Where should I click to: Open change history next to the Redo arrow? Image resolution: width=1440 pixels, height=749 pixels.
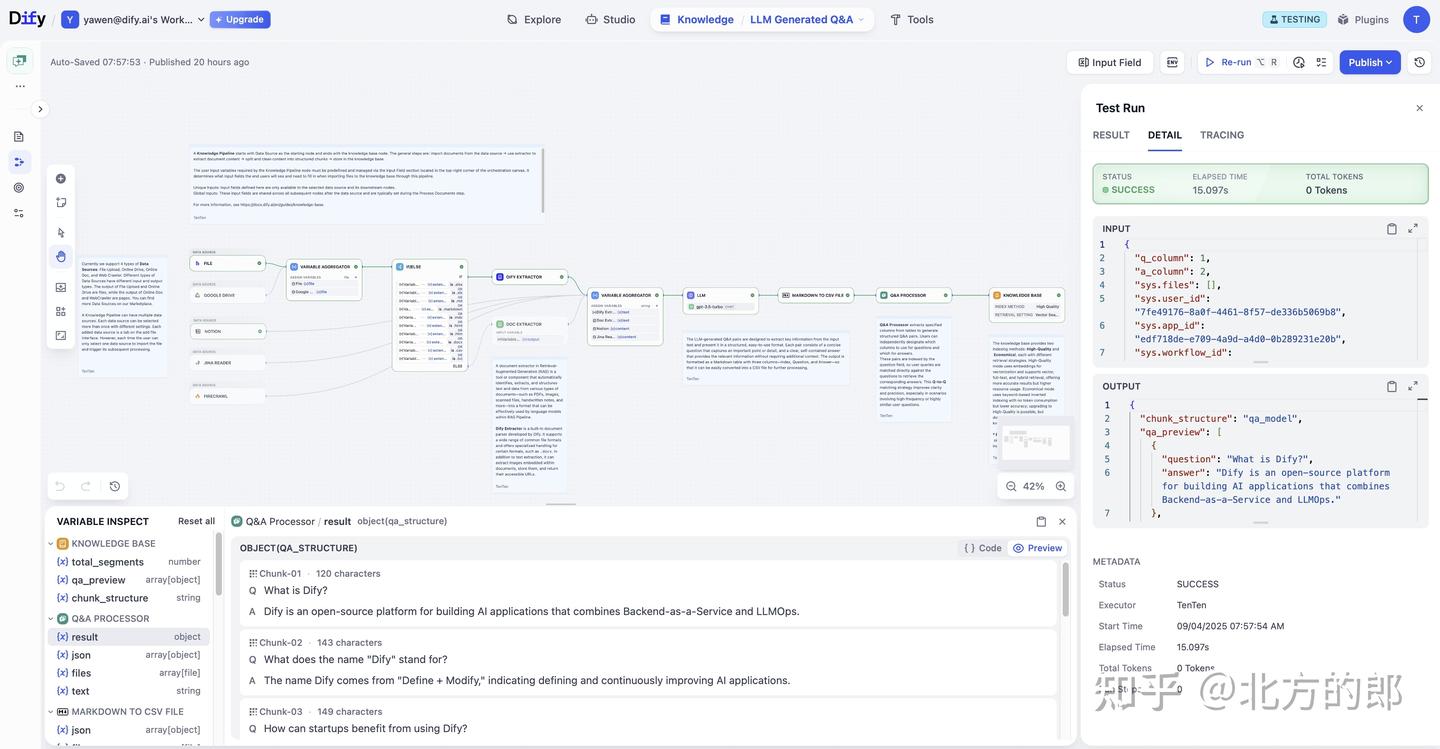[x=115, y=486]
